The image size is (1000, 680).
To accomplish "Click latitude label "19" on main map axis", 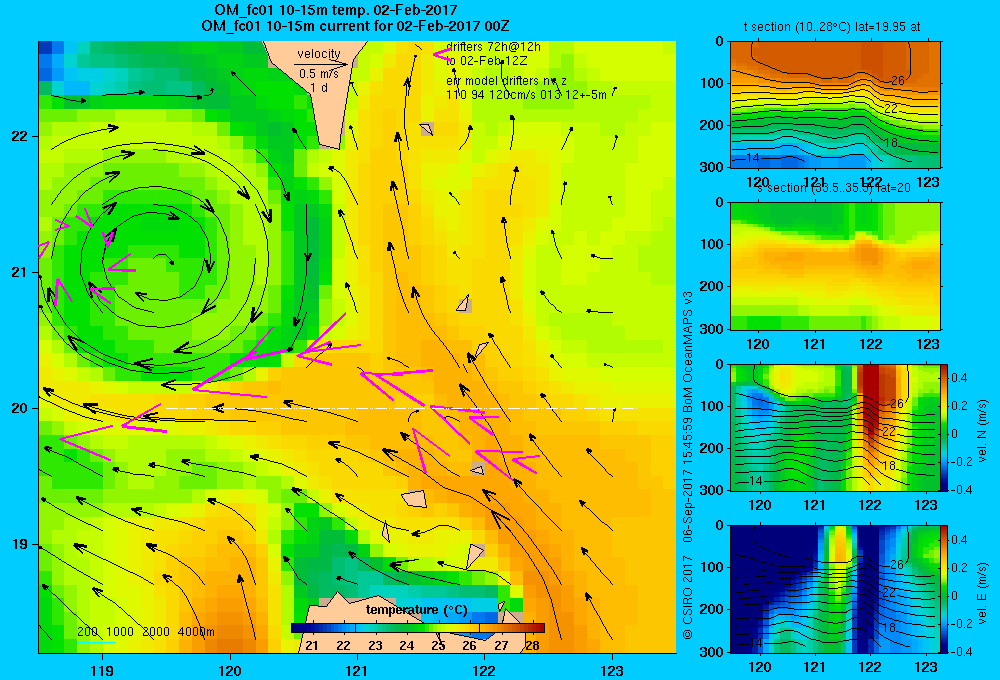I will [19, 544].
